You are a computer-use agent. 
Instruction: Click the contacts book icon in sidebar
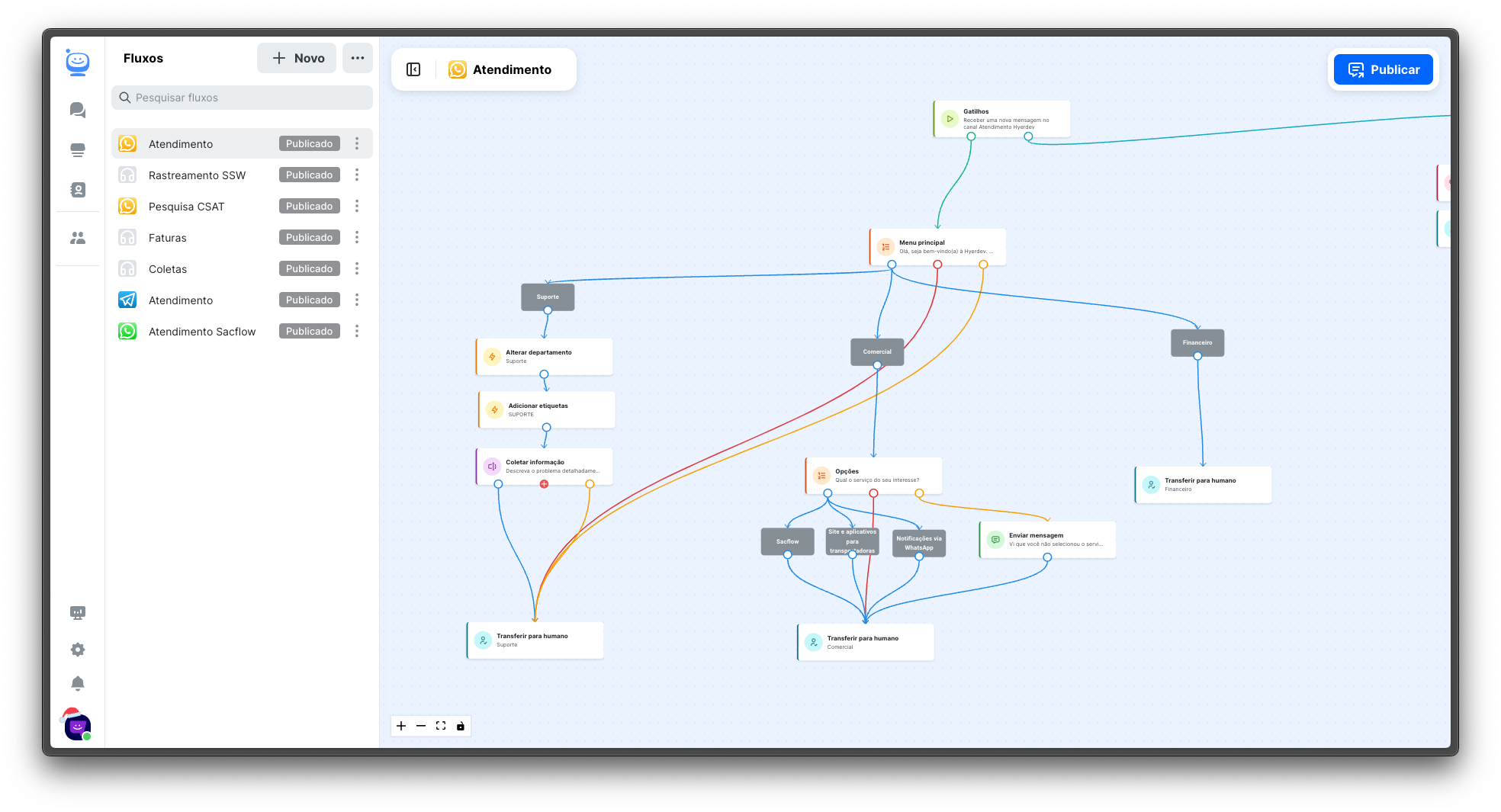(x=78, y=190)
